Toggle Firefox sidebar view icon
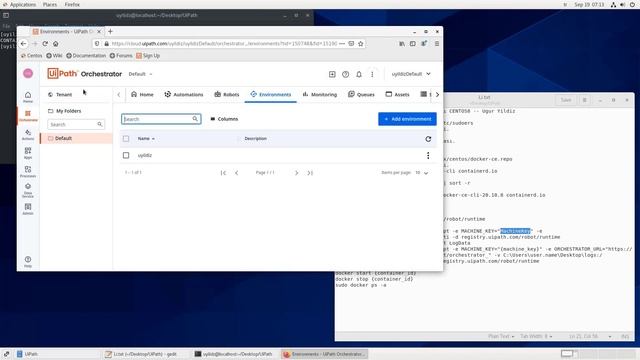640x360 pixels. click(x=413, y=44)
